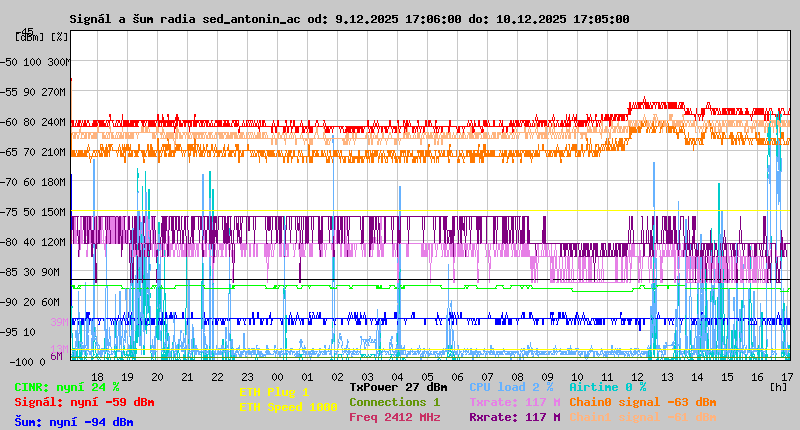This screenshot has width=800, height=430.
Task: Click the Connections 1 legend entry
Action: 394,402
